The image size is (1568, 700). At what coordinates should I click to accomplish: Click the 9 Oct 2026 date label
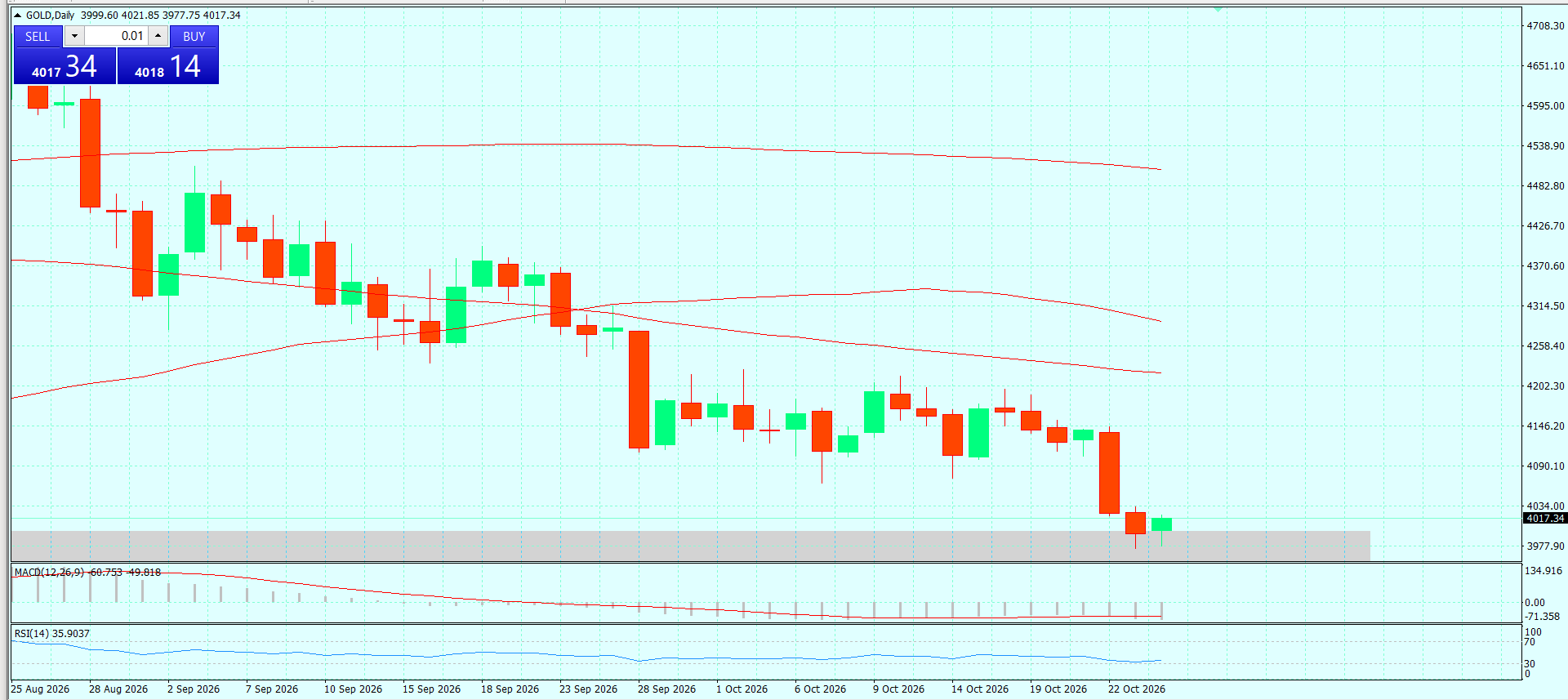pos(898,689)
